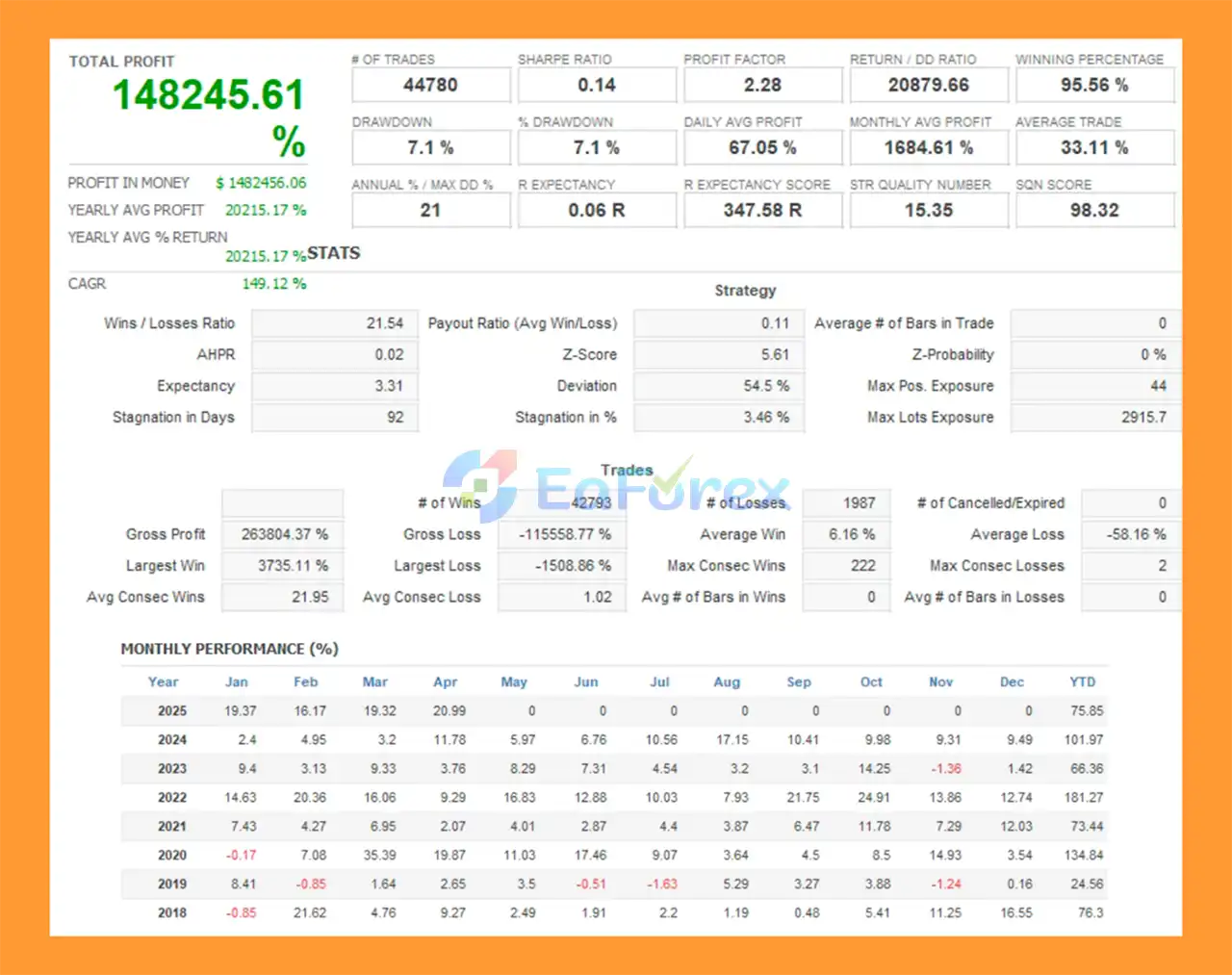The image size is (1232, 975).
Task: Select the Max Lots Exposure value field
Action: tap(1093, 418)
